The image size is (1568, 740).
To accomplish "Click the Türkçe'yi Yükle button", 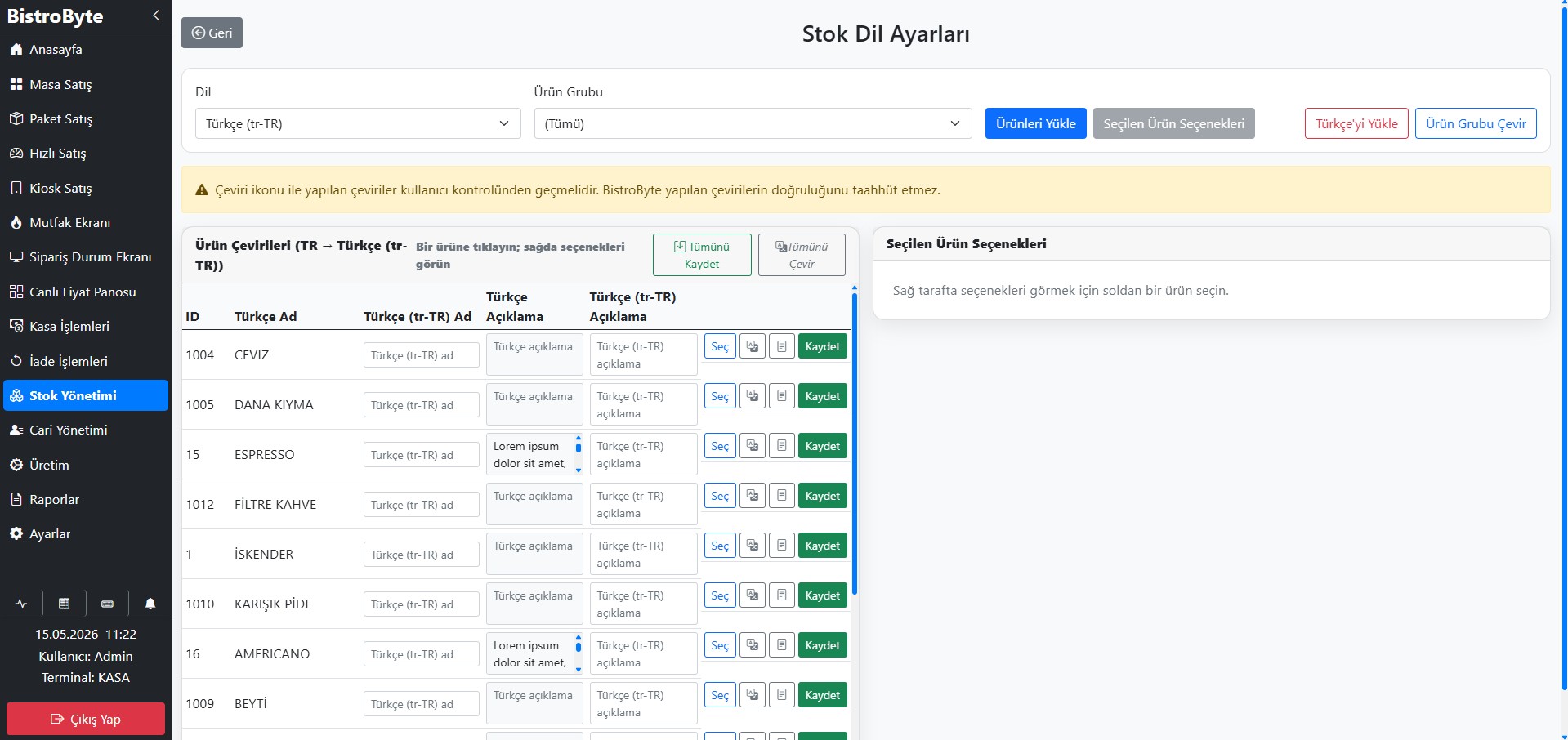I will tap(1356, 123).
